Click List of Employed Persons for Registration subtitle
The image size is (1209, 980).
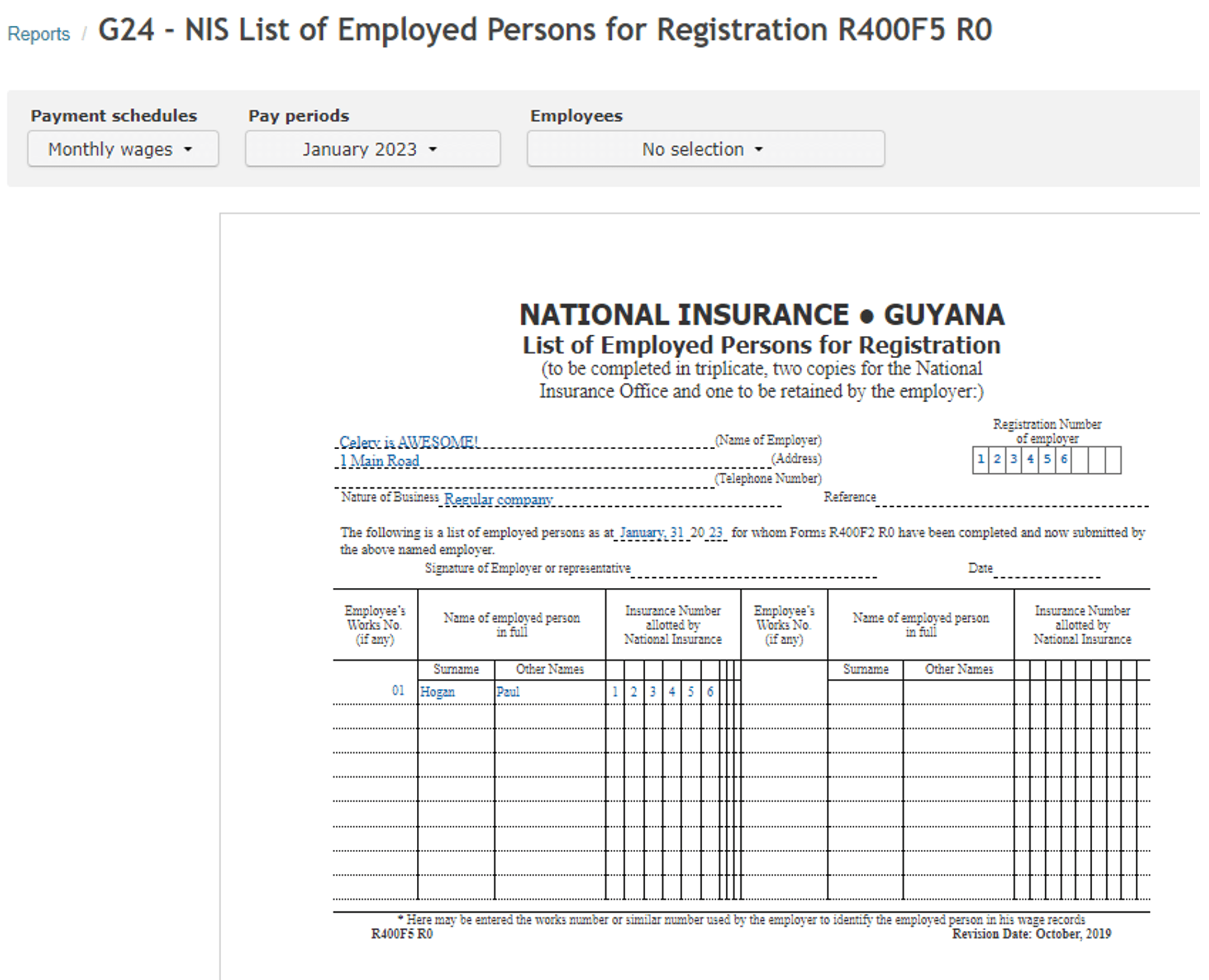tap(761, 345)
